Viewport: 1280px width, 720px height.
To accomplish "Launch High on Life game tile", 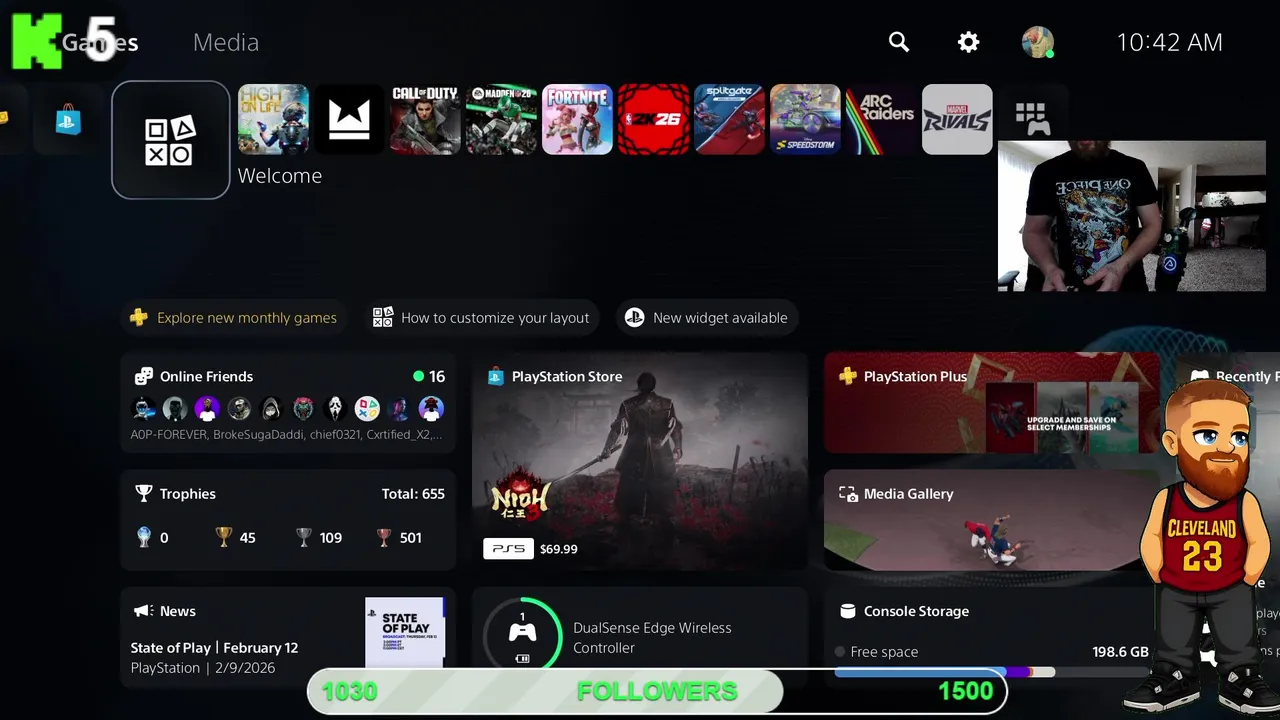I will click(273, 119).
